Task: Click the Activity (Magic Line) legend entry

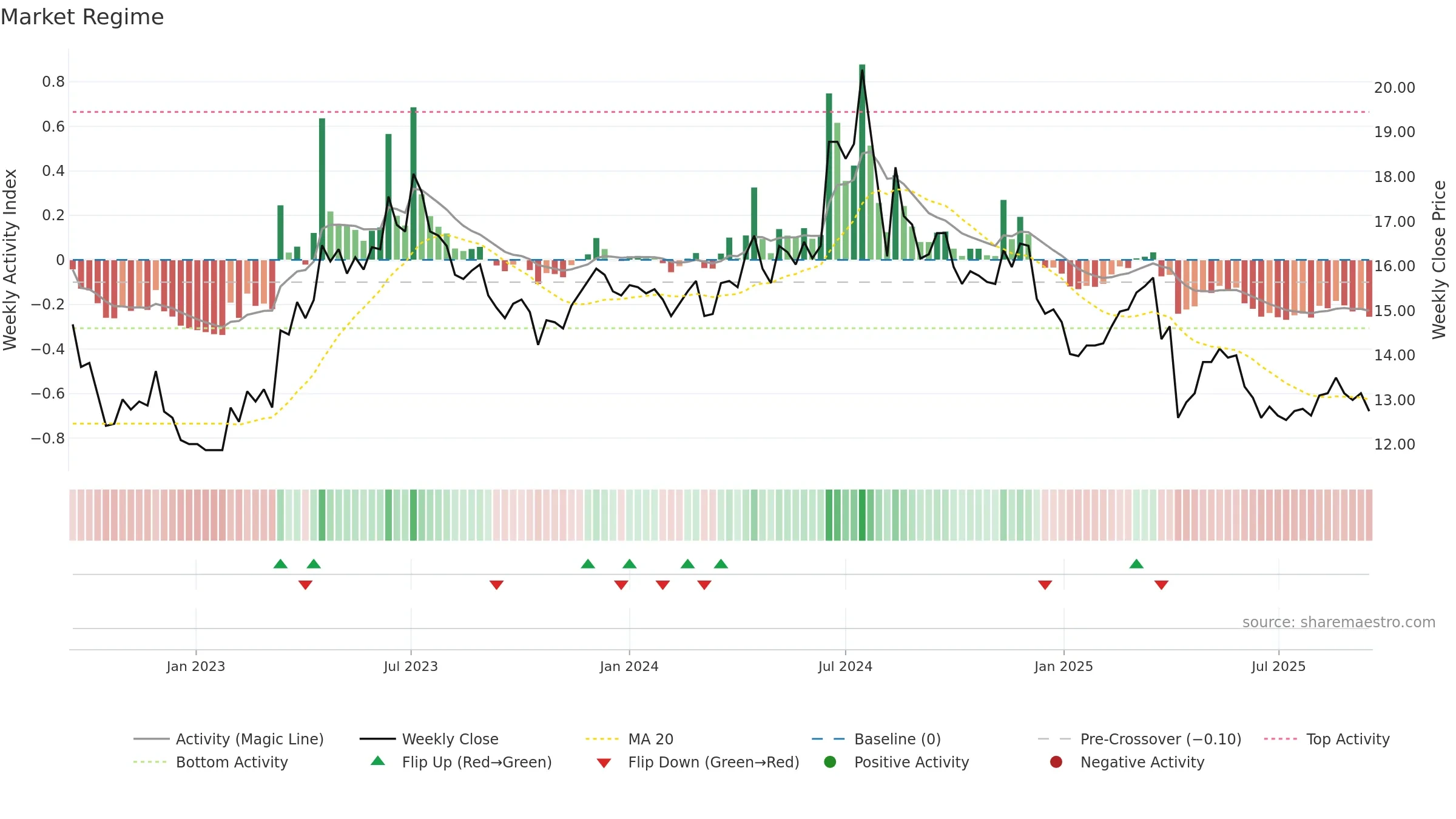Action: point(229,739)
